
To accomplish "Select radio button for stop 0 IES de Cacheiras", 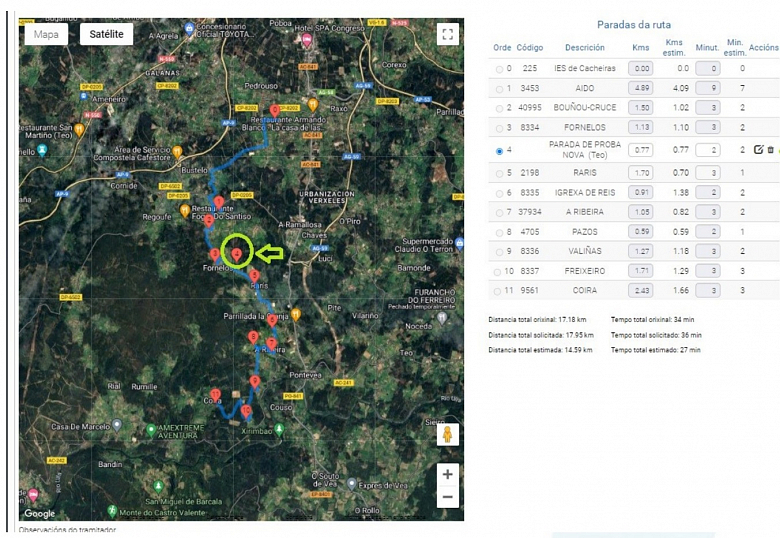I will (500, 69).
